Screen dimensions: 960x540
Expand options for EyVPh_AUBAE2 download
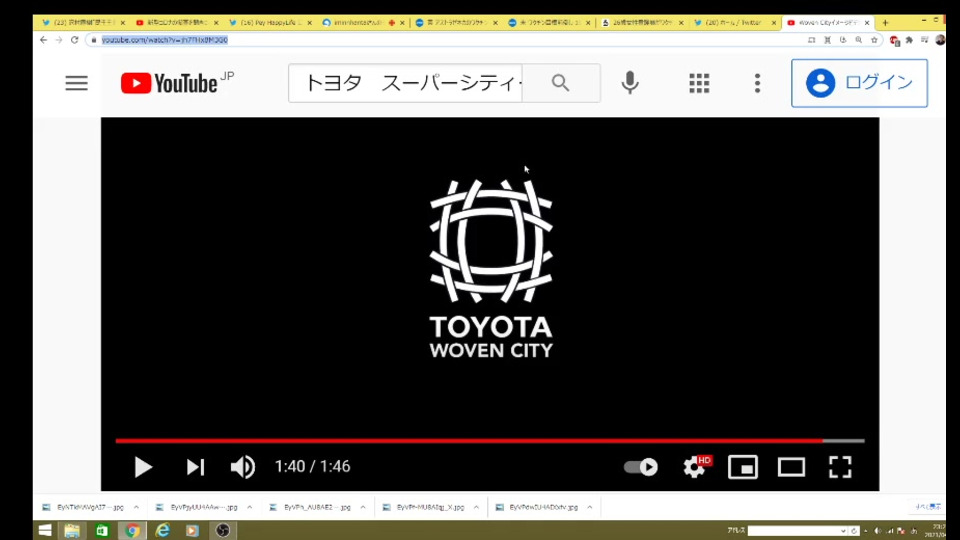(363, 507)
